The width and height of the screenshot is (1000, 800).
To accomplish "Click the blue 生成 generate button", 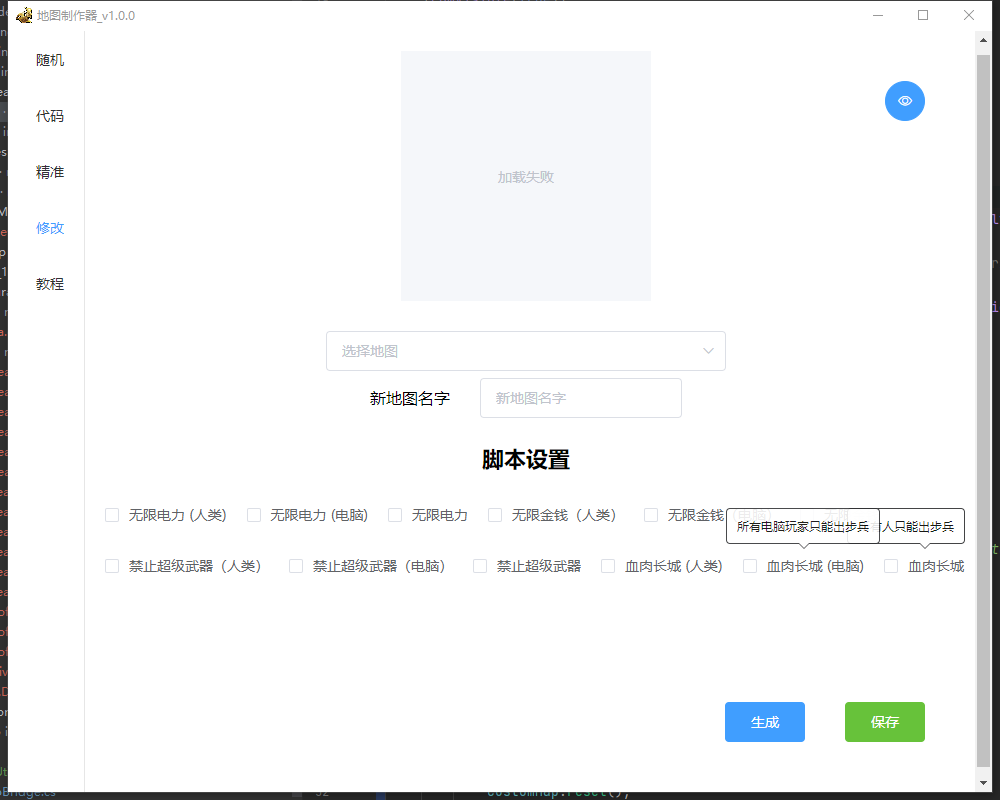I will point(764,721).
